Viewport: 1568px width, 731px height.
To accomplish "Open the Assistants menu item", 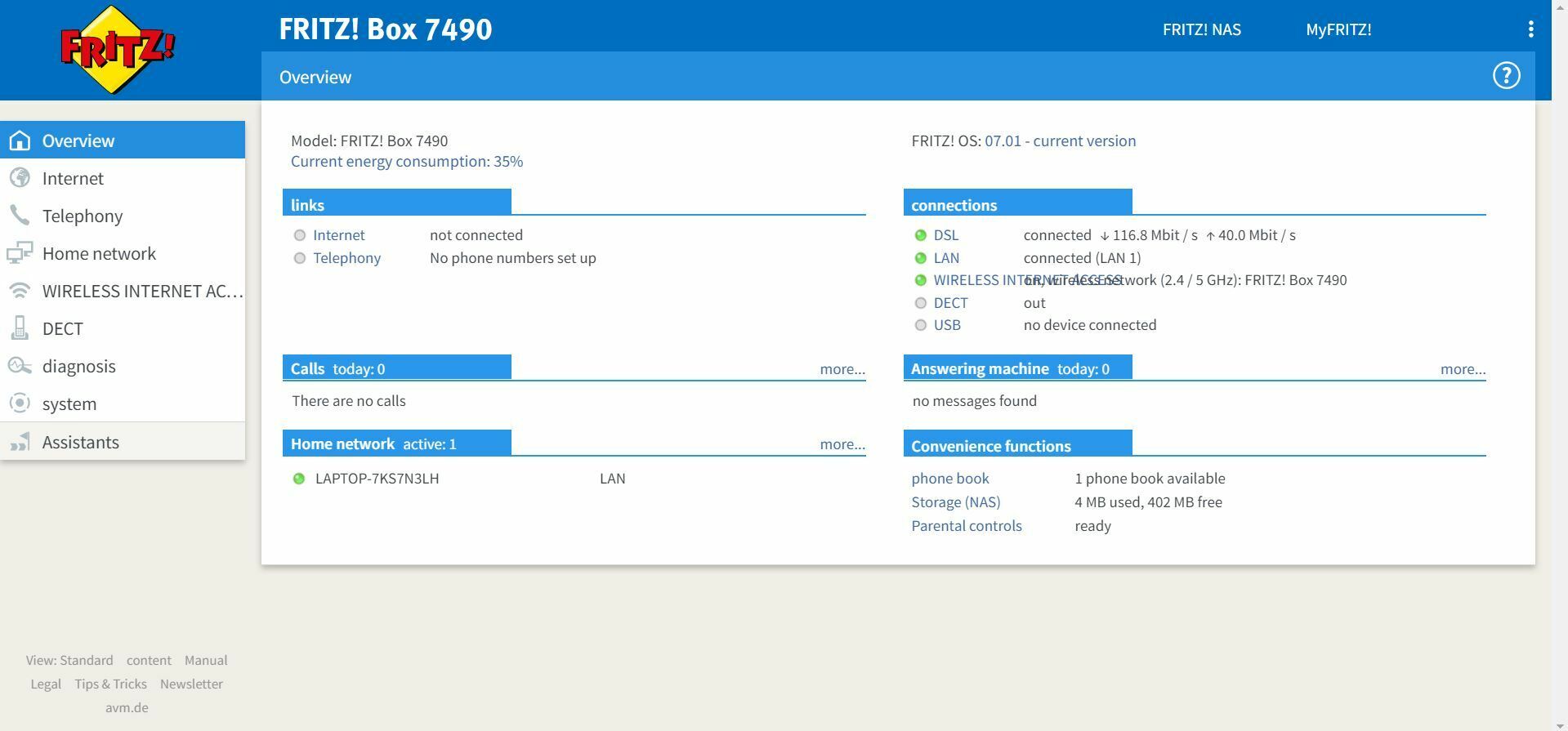I will coord(123,442).
